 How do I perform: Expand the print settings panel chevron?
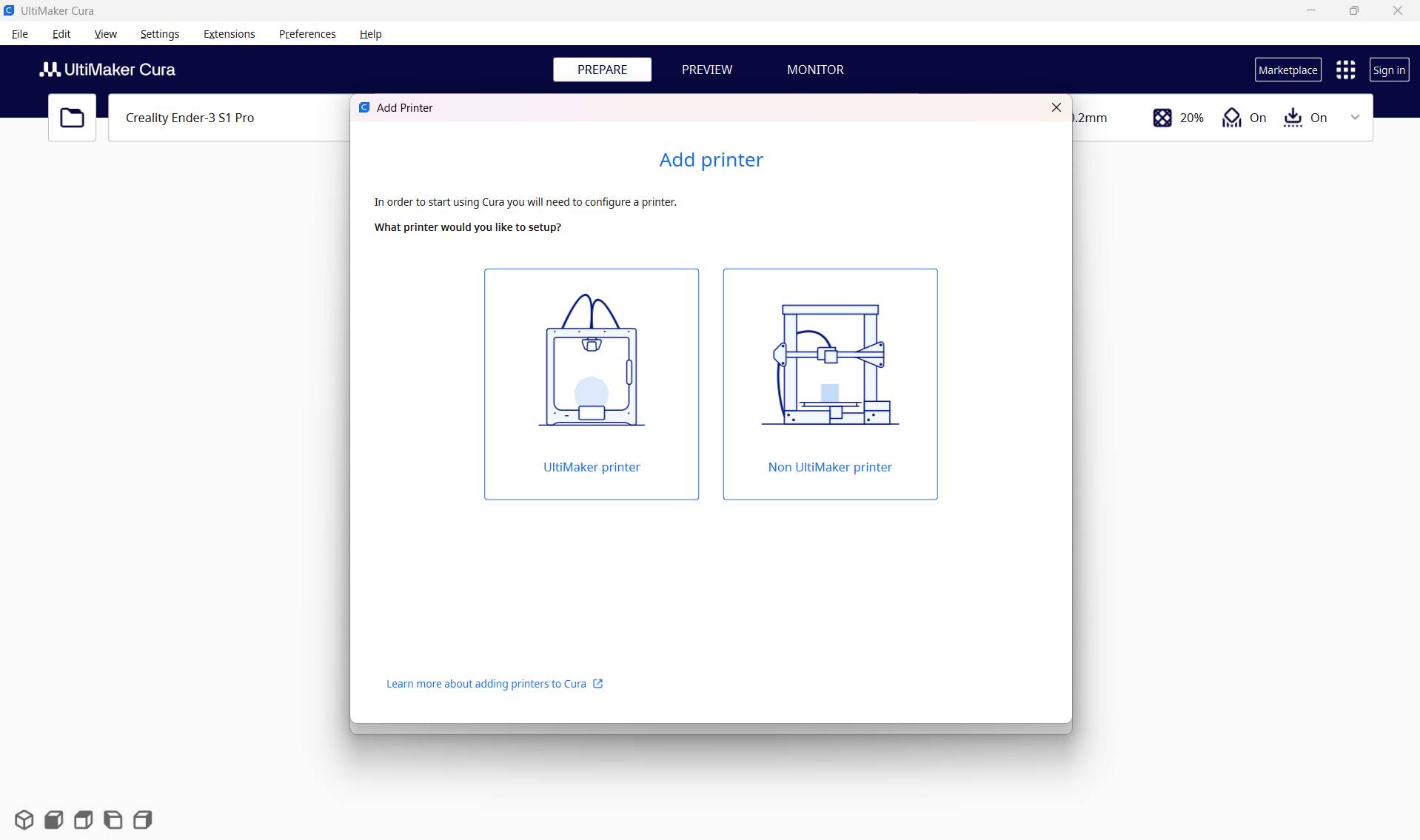tap(1355, 117)
